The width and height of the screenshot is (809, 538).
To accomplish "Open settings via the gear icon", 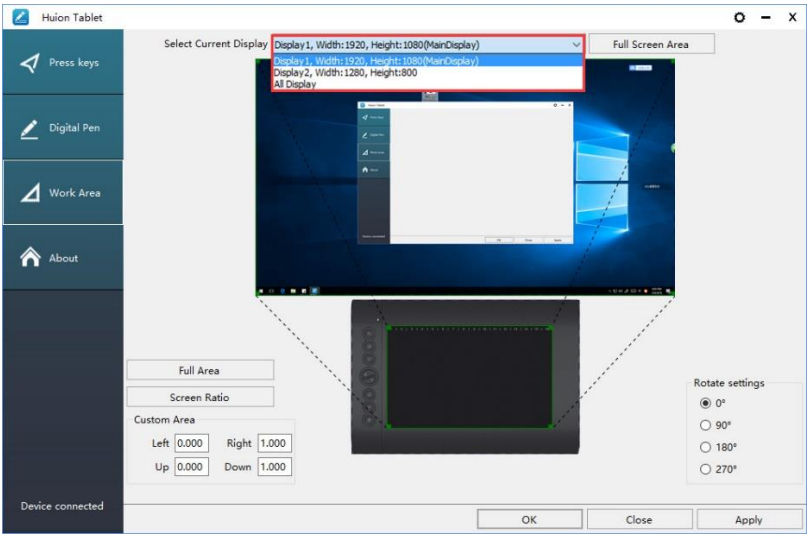I will pos(739,18).
